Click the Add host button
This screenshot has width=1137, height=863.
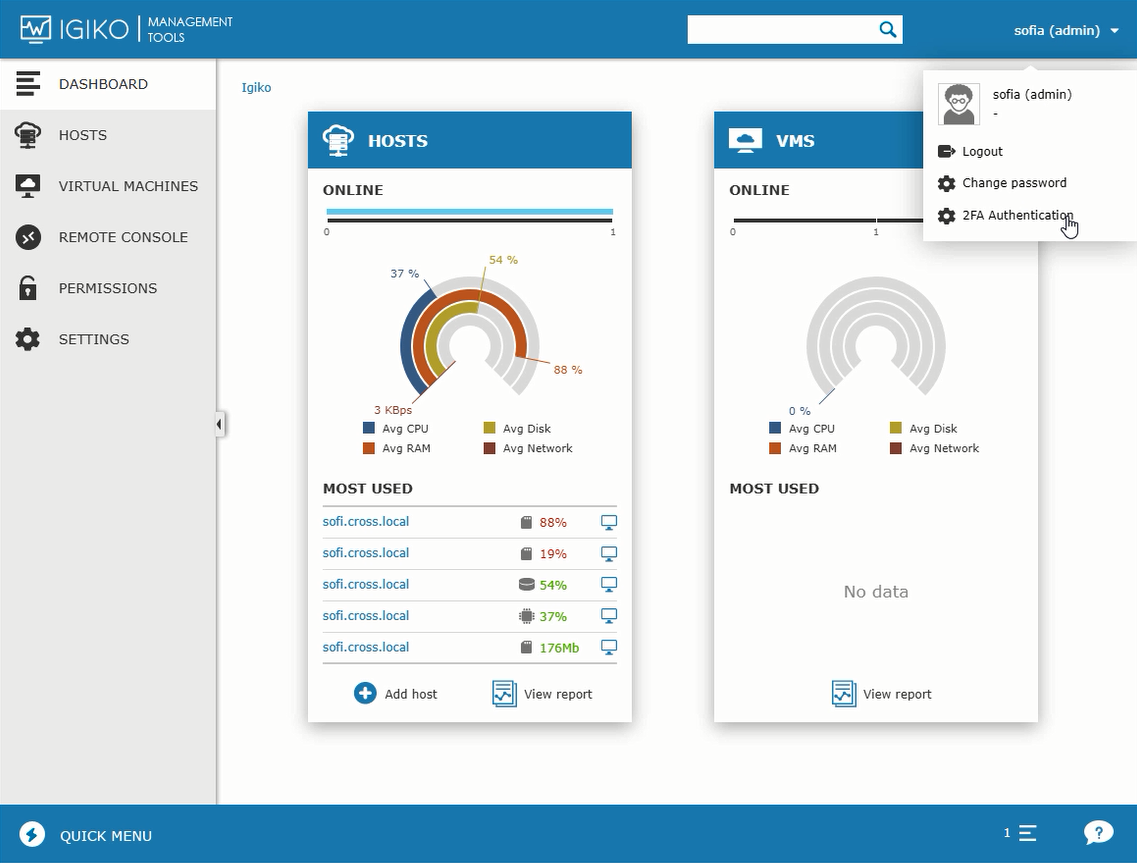pos(395,693)
